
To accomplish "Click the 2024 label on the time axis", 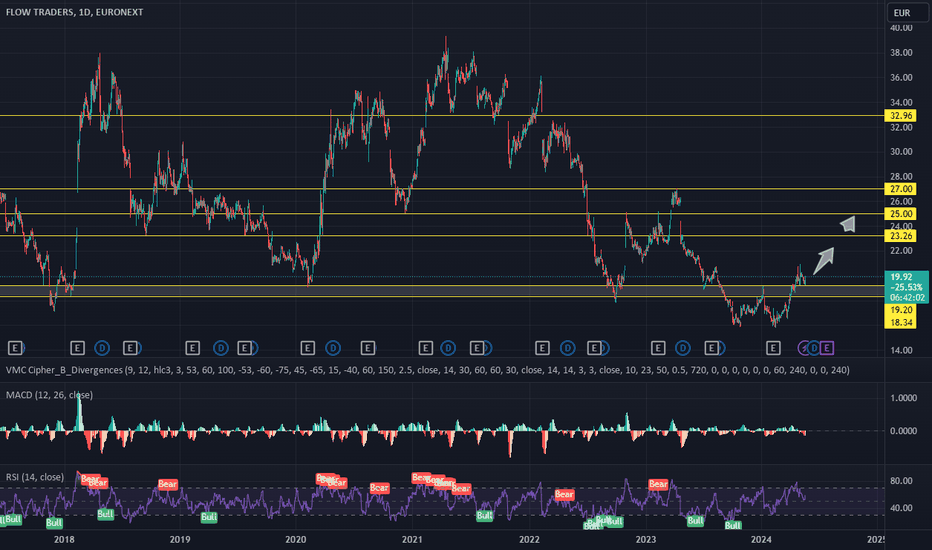I will click(761, 539).
